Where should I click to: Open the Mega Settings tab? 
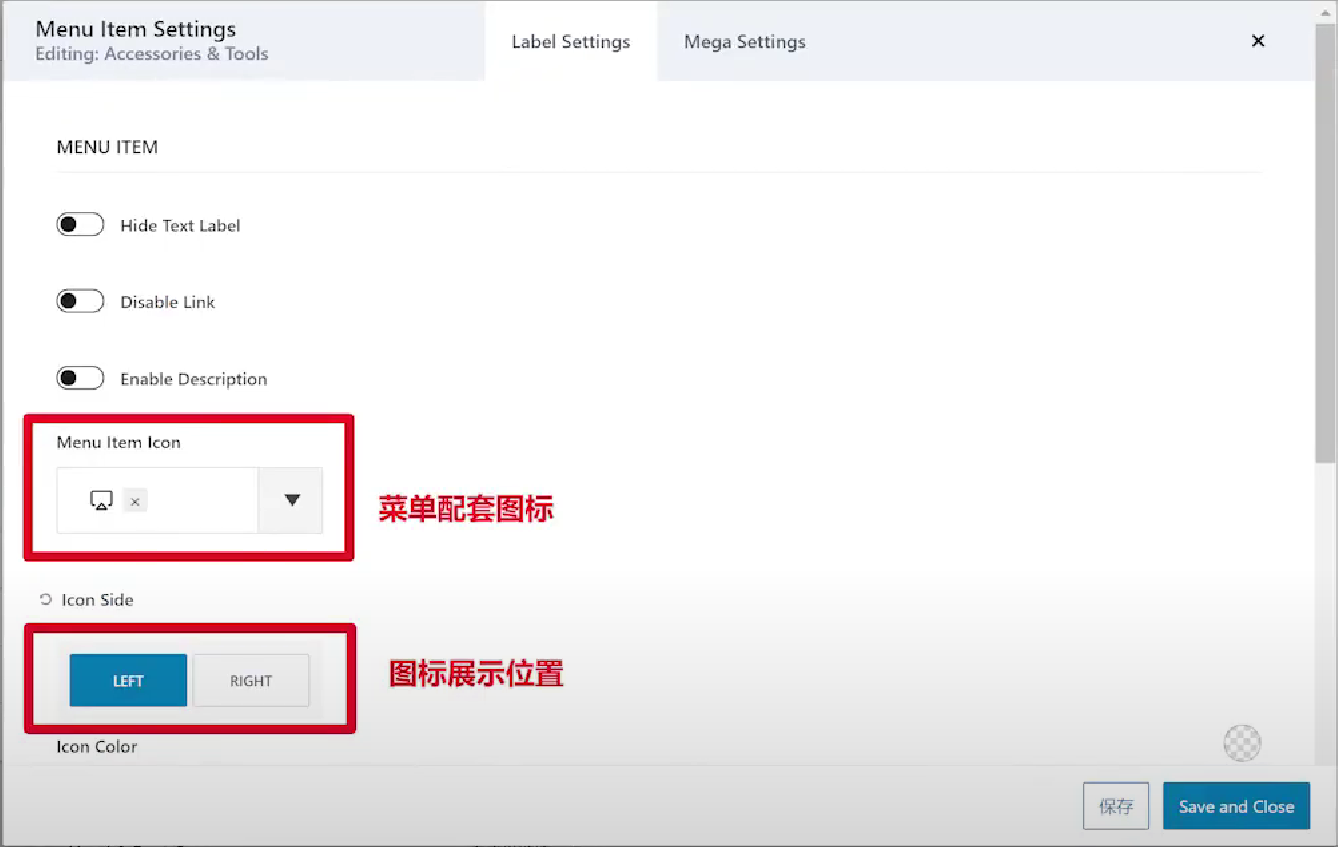pyautogui.click(x=744, y=42)
